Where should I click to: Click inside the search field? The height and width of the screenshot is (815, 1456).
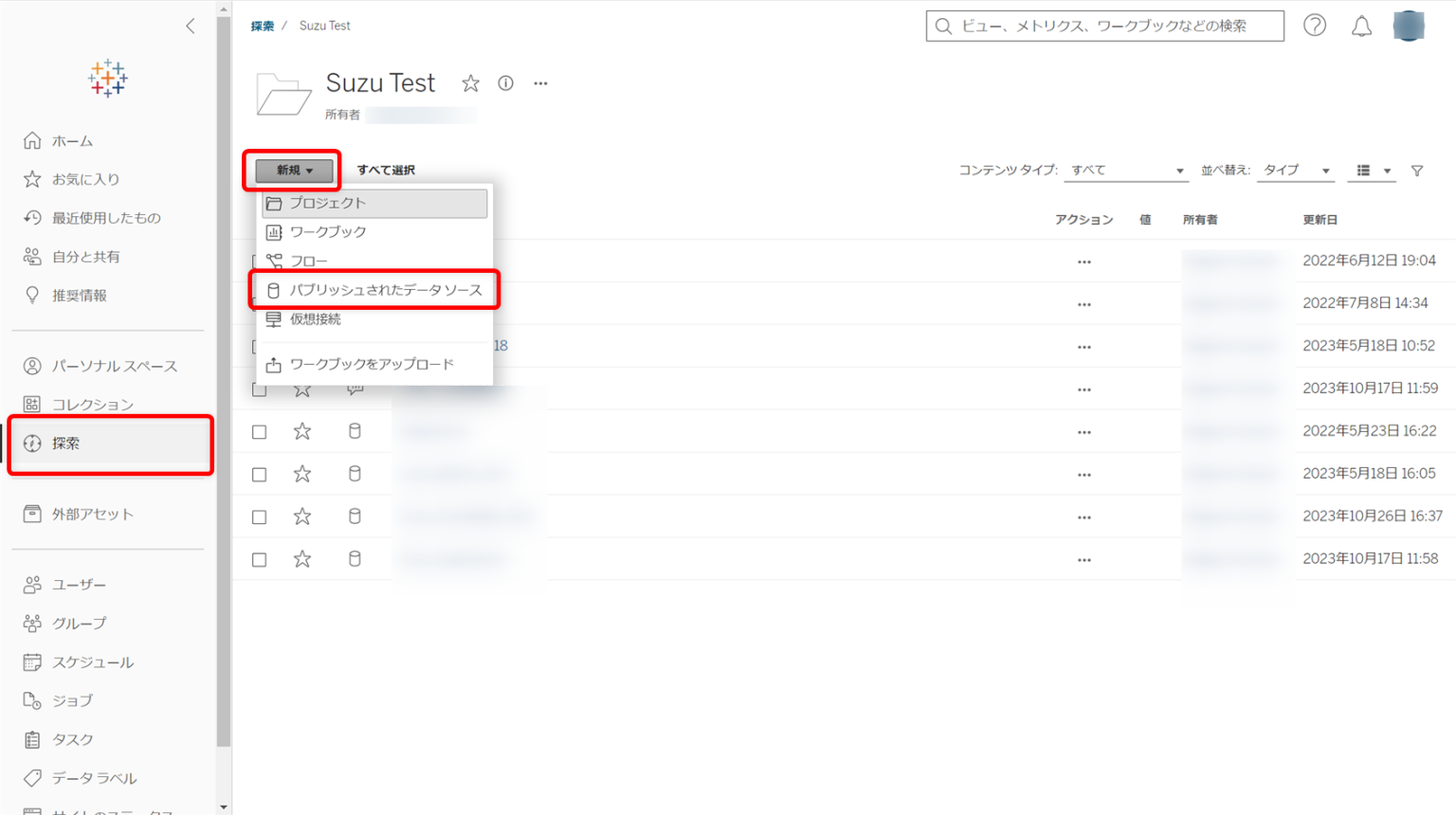[1104, 26]
